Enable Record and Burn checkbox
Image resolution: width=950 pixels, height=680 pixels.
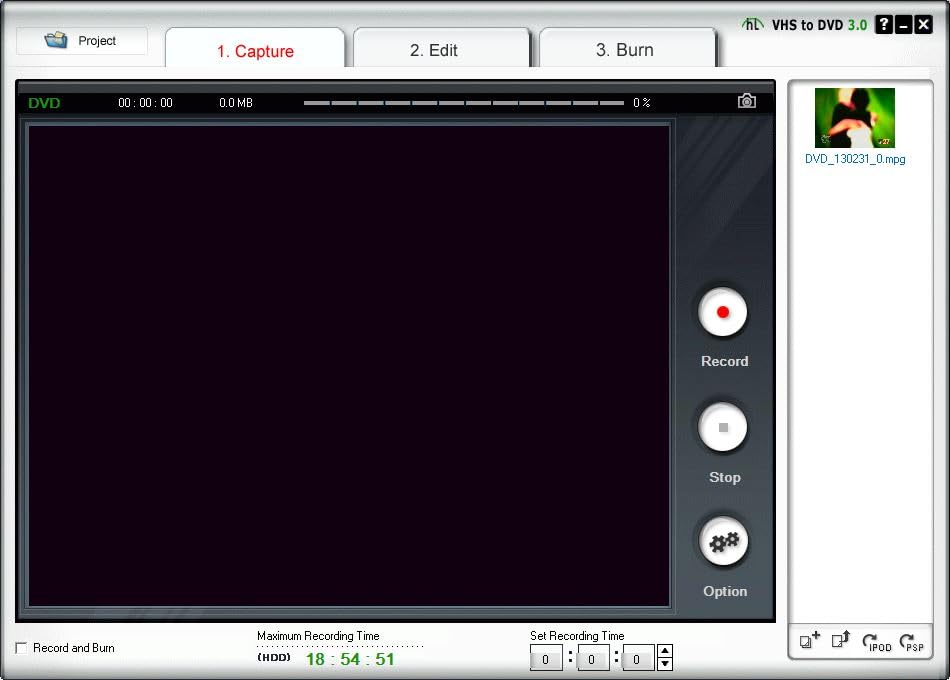(22, 648)
